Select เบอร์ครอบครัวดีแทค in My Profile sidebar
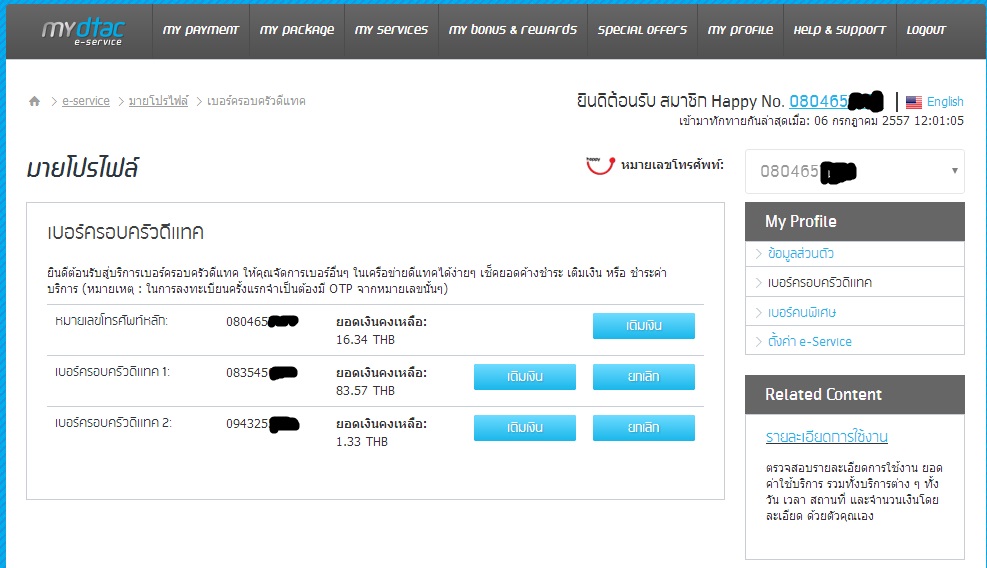 [x=820, y=283]
